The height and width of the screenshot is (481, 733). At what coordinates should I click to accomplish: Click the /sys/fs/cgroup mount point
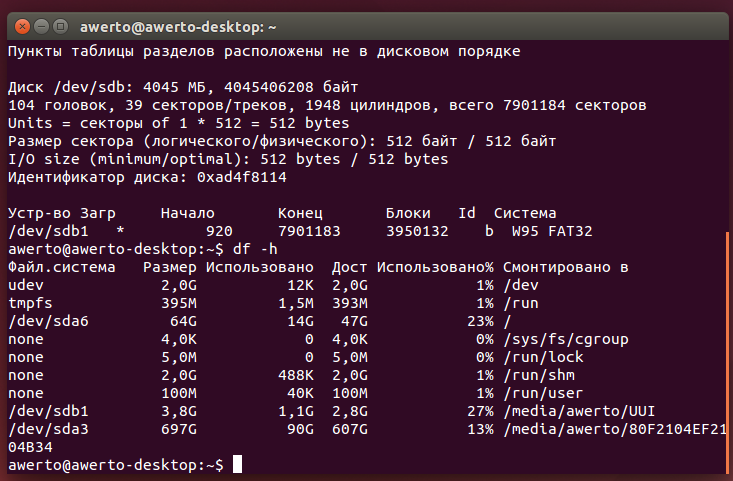click(566, 339)
